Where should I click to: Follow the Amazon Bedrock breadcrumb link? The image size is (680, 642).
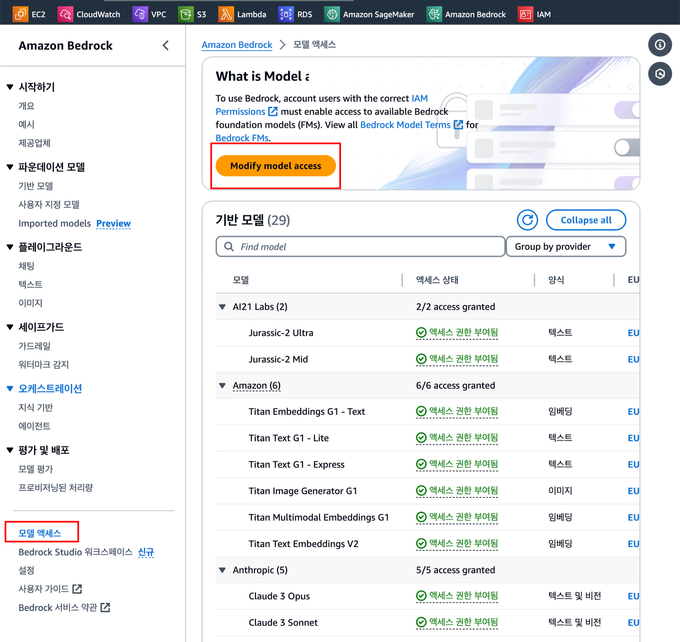[237, 45]
